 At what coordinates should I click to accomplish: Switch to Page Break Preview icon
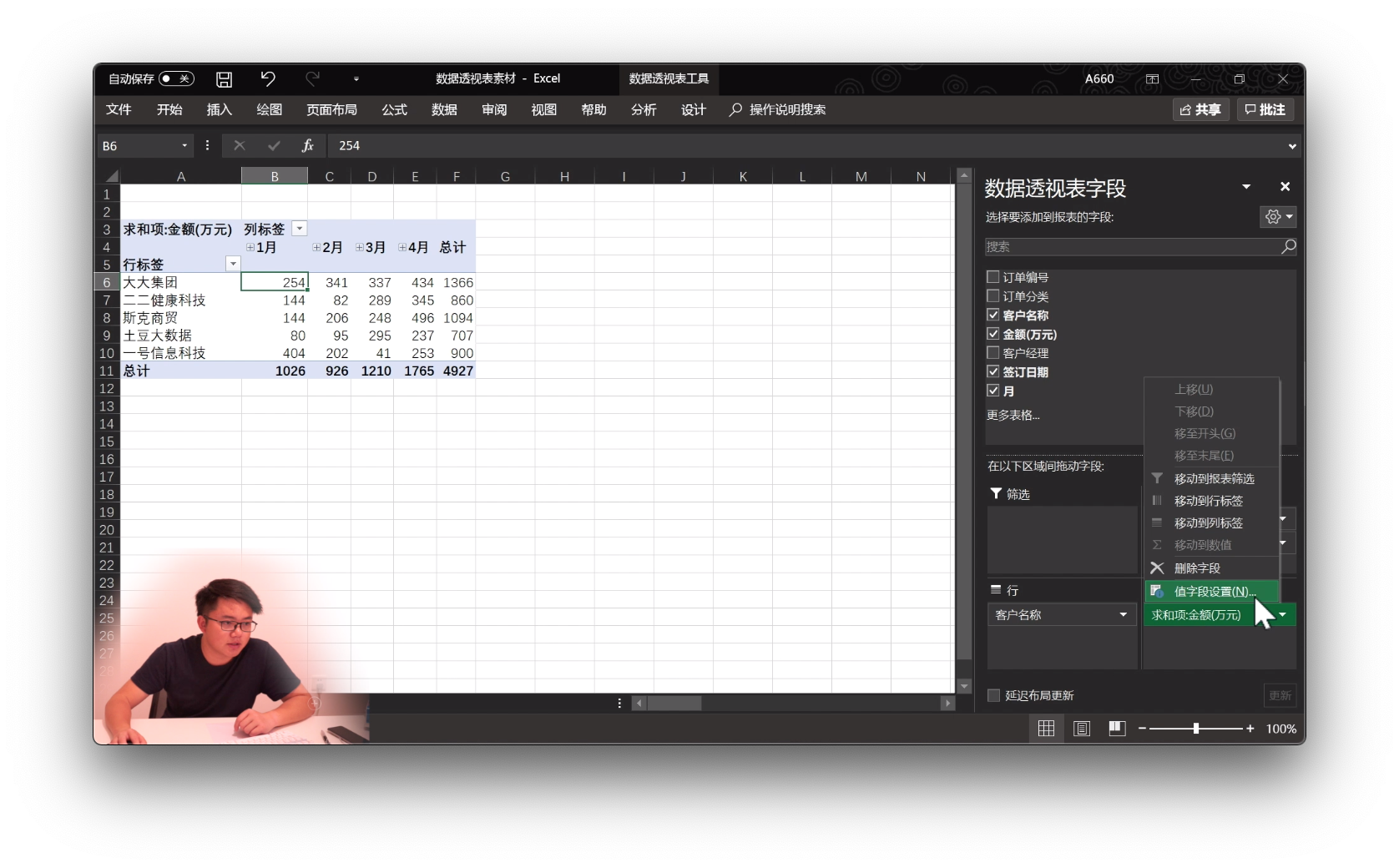pos(1117,729)
